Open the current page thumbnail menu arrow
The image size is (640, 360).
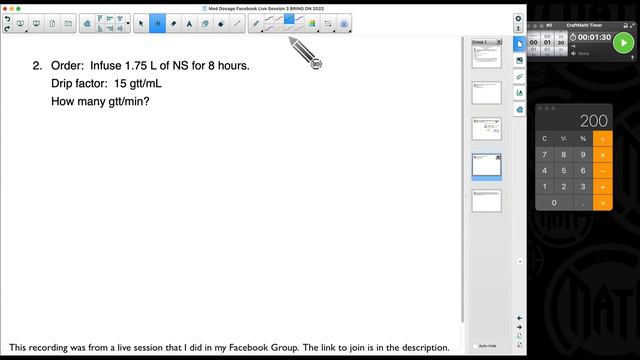tap(498, 157)
